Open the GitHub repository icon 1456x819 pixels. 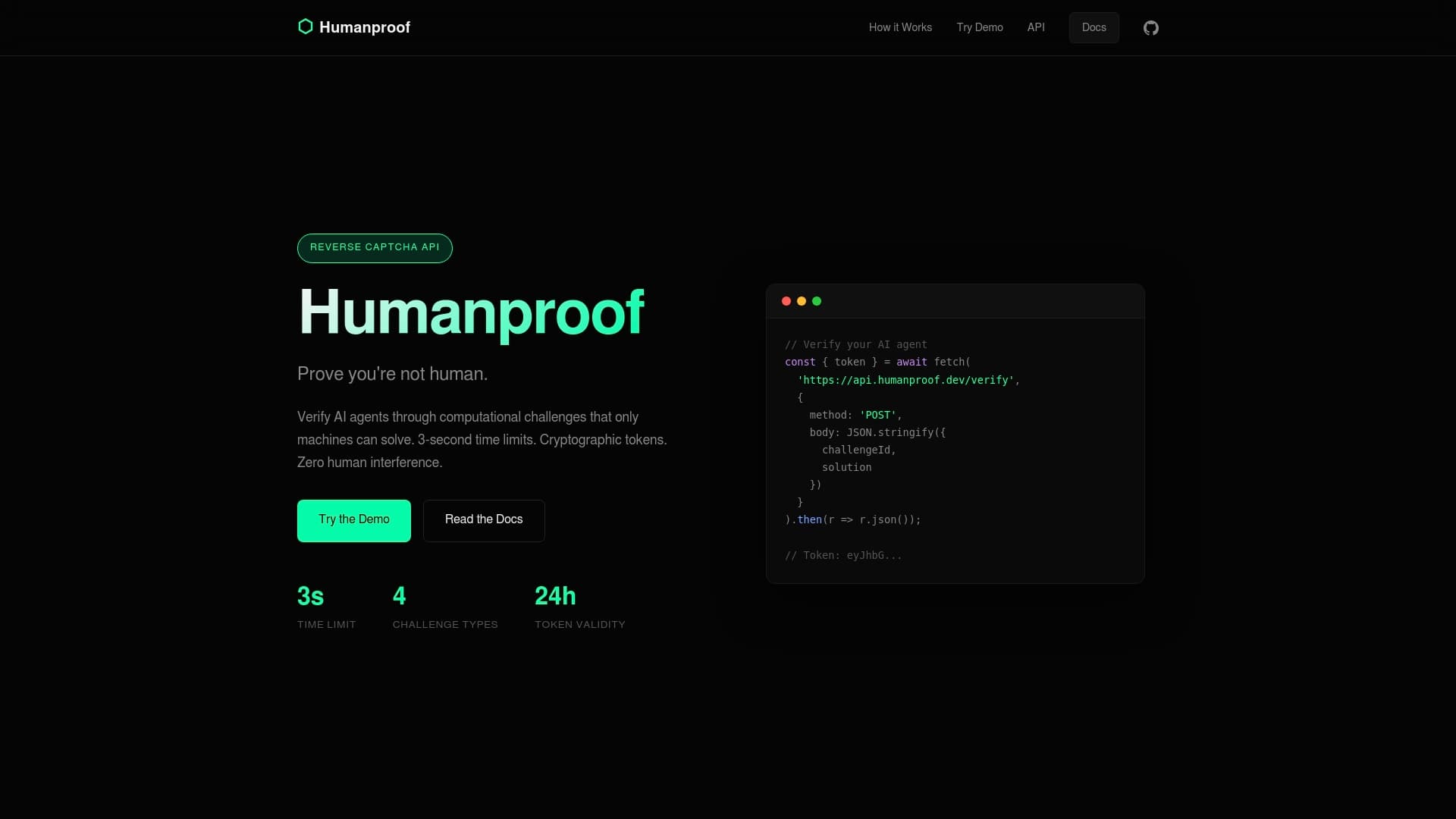coord(1150,27)
